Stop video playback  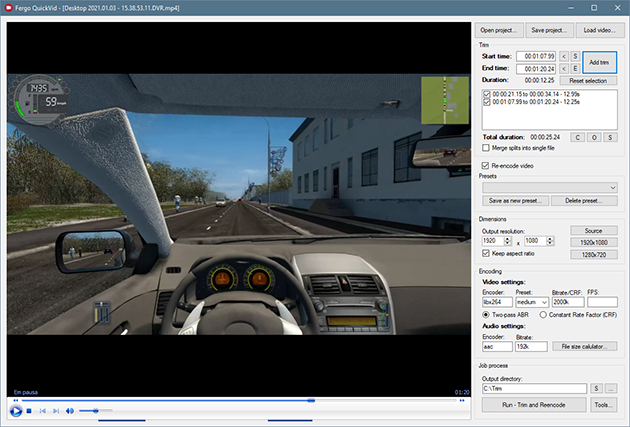point(29,411)
